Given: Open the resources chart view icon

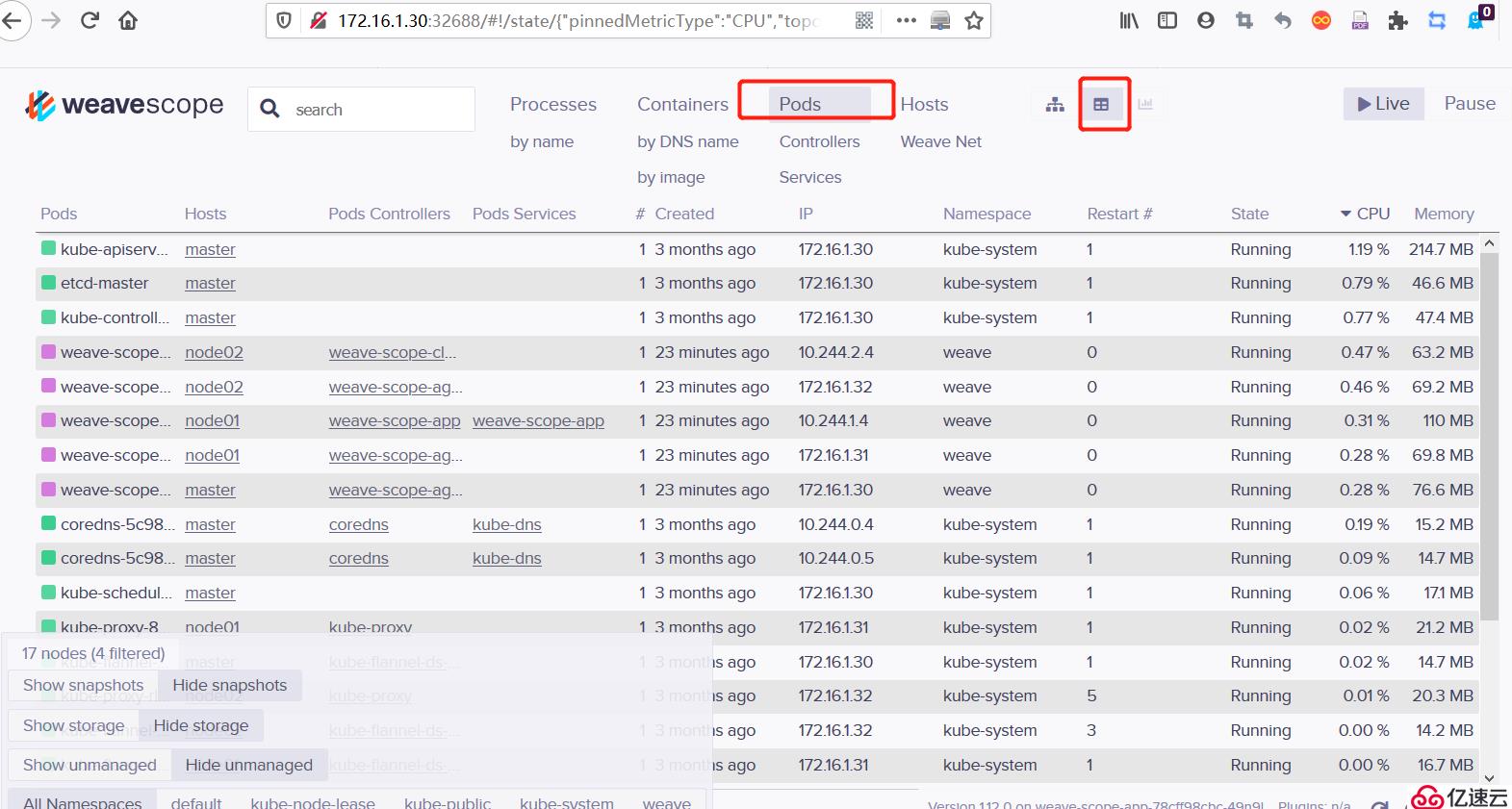Looking at the screenshot, I should [1145, 104].
